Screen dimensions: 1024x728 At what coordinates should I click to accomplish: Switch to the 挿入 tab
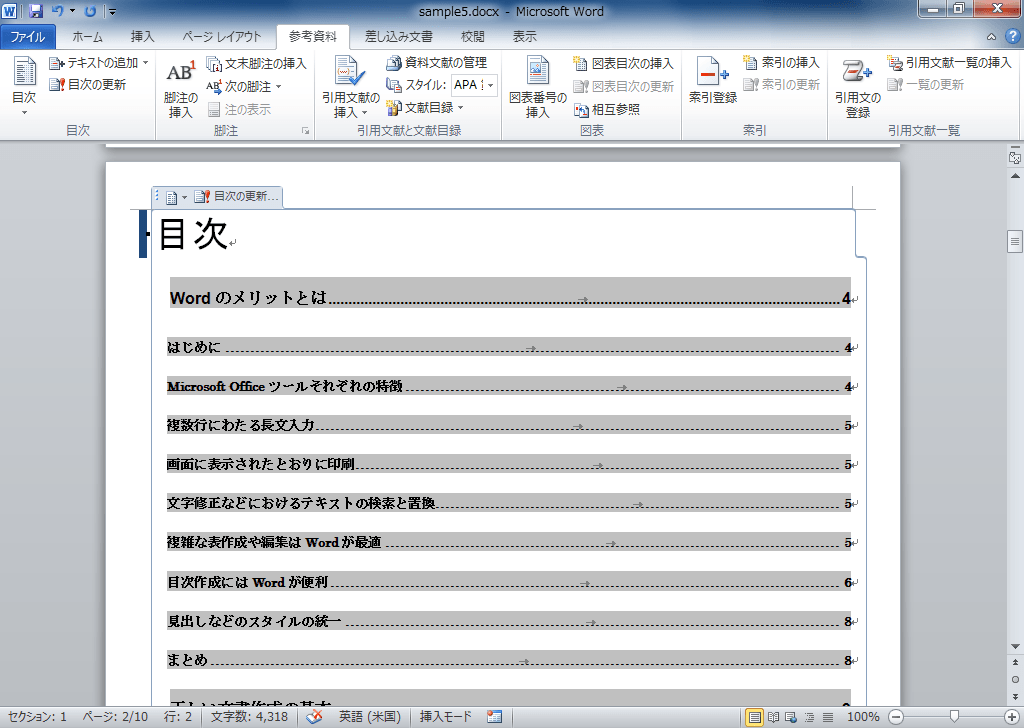click(142, 37)
